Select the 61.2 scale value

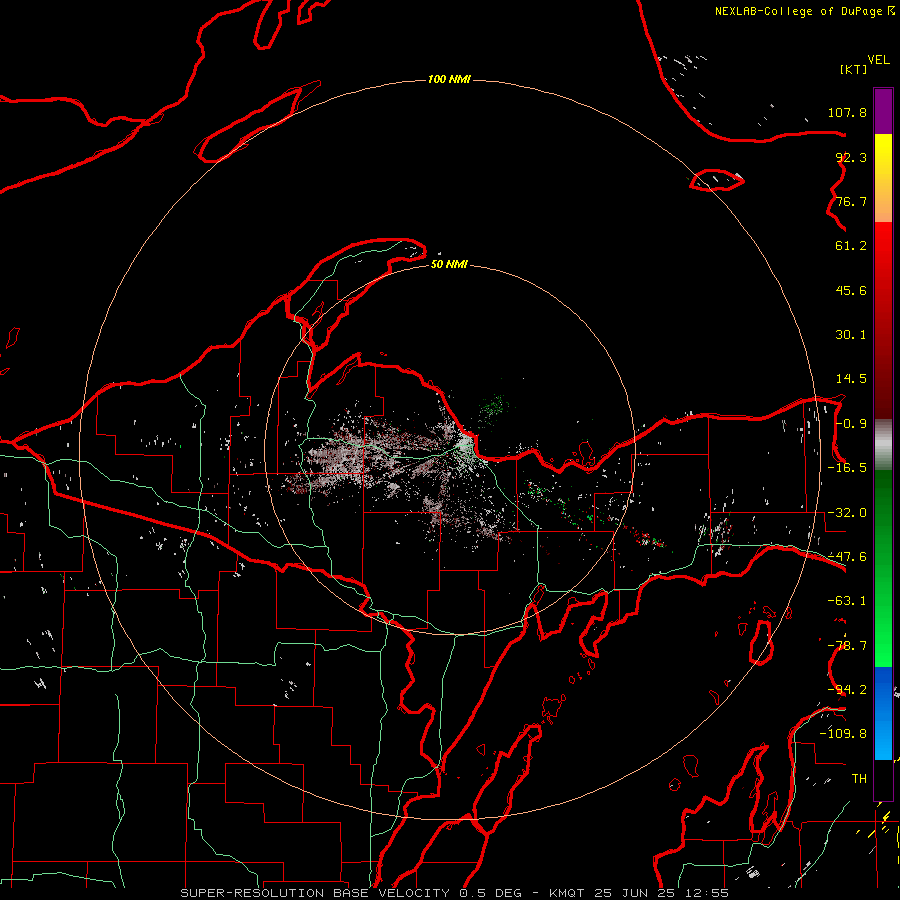851,246
